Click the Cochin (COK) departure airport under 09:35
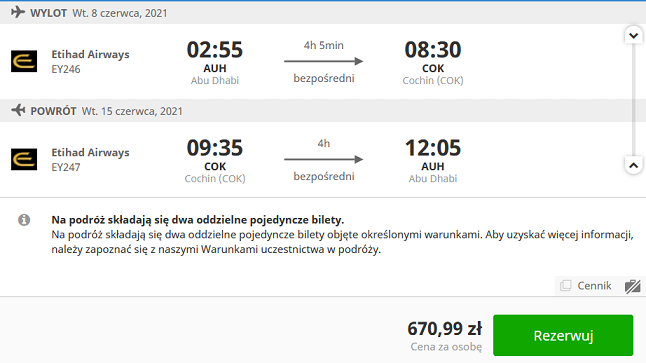The image size is (646, 363). (x=215, y=179)
